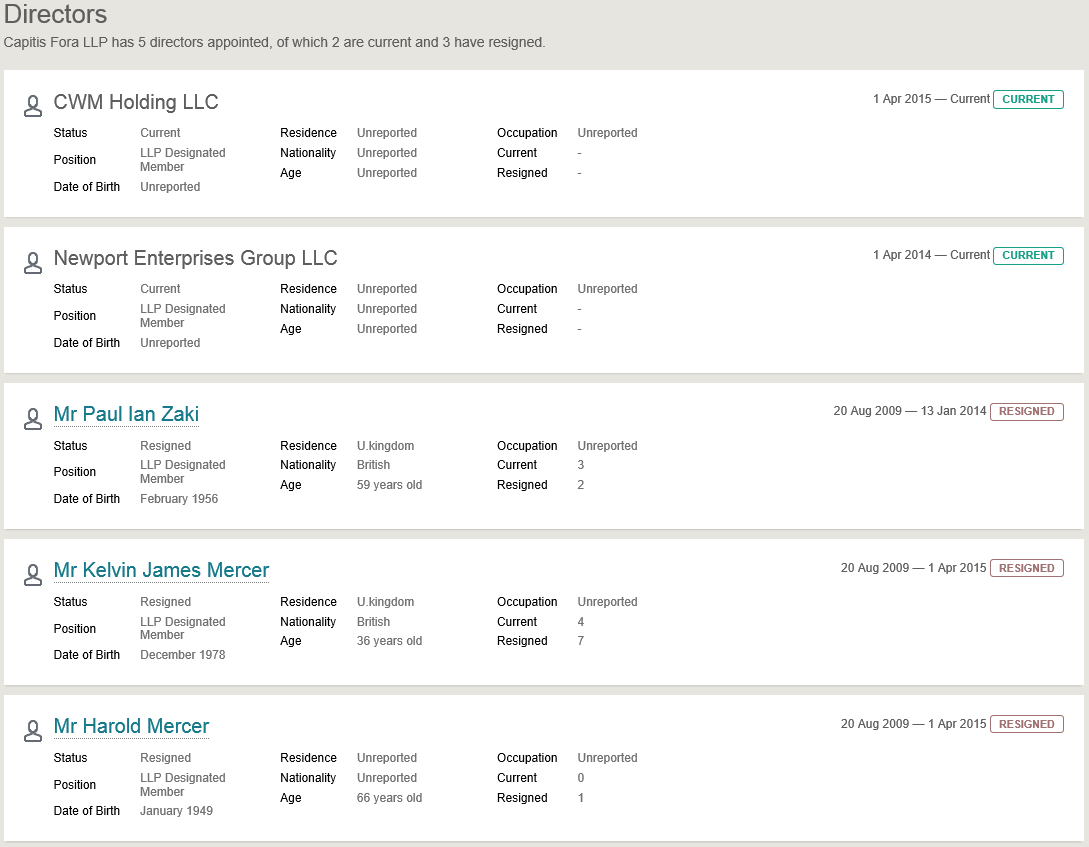This screenshot has height=847, width=1089.
Task: Click the 'Residence' label in Mr Paul Ian Zaki's card
Action: click(308, 446)
